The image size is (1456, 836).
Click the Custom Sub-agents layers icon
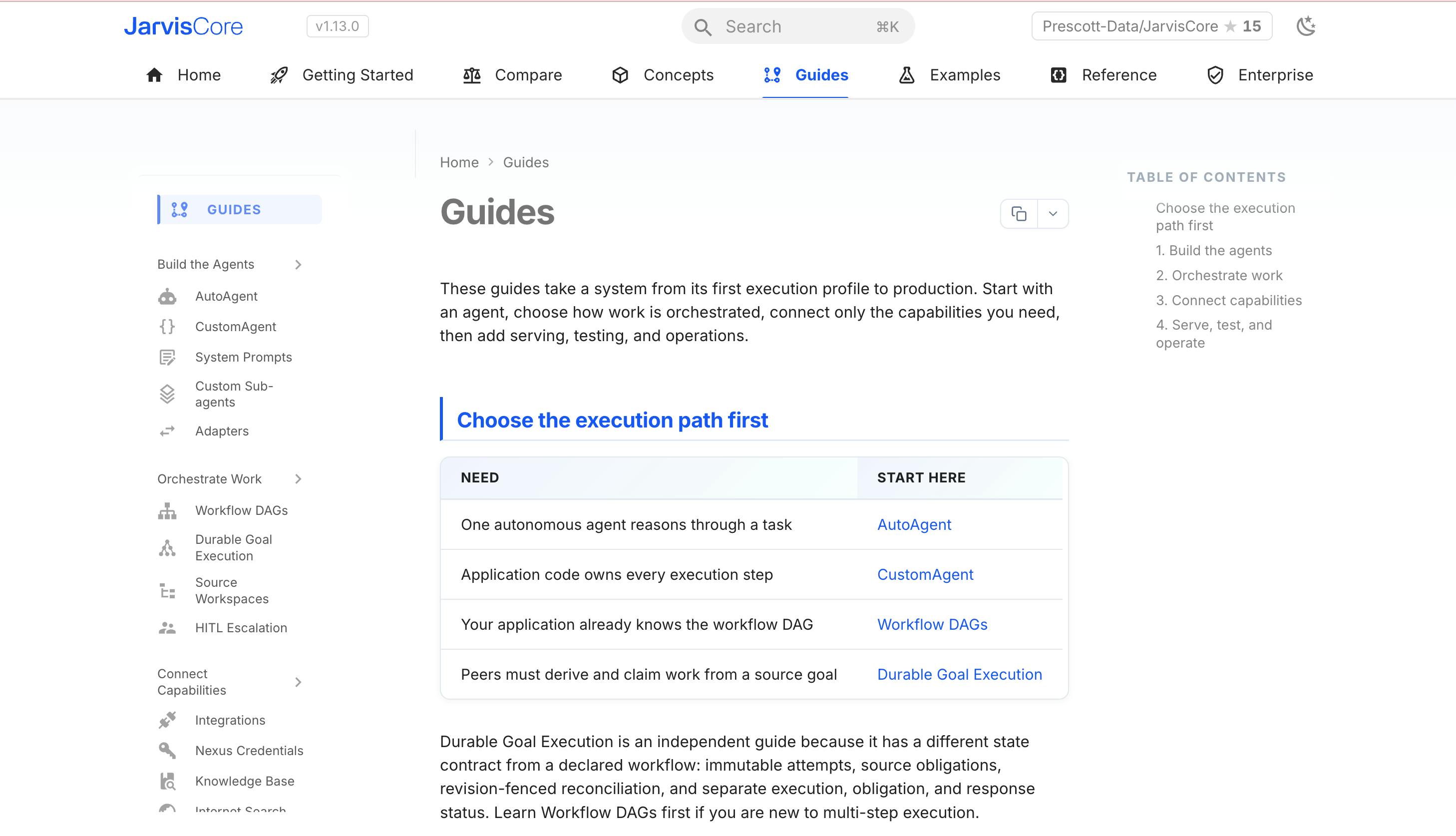pyautogui.click(x=167, y=394)
